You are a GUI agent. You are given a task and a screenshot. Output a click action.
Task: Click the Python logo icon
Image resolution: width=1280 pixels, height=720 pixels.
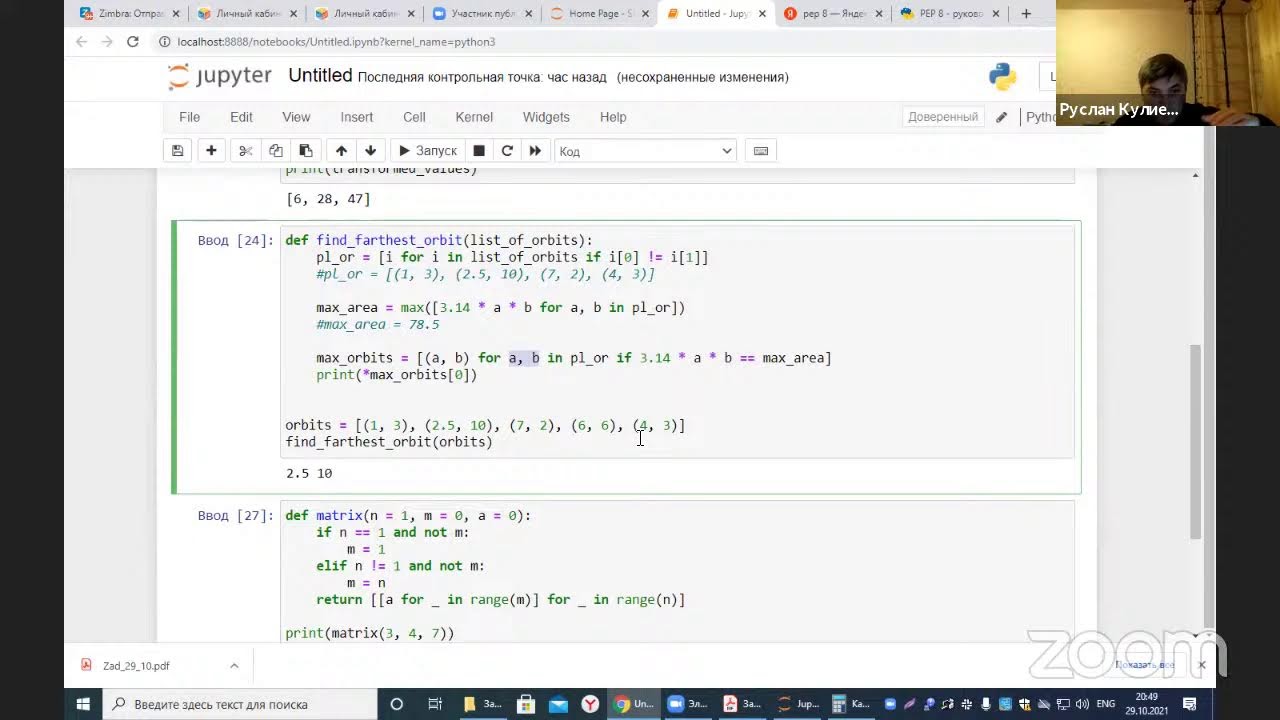point(1002,77)
